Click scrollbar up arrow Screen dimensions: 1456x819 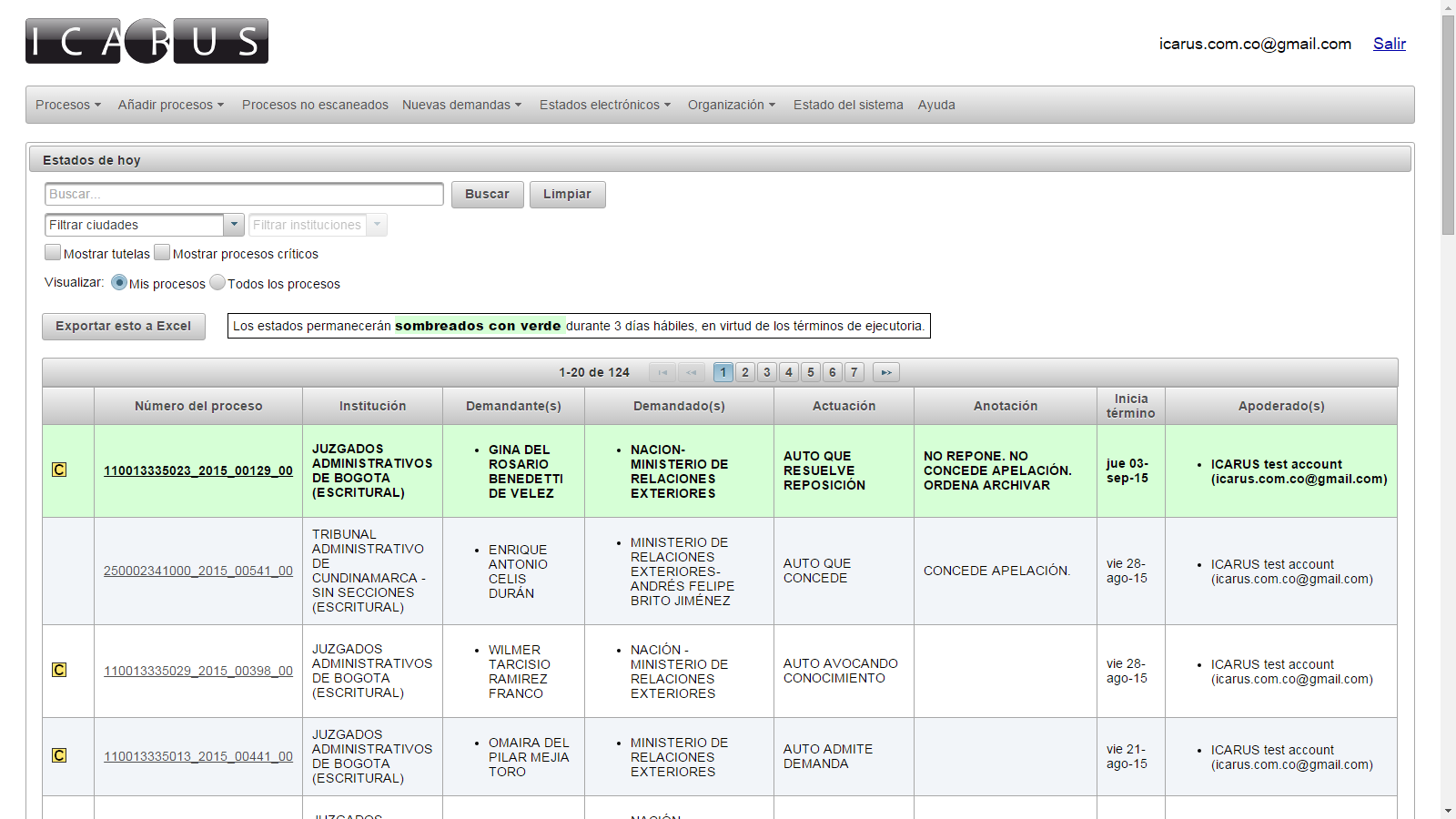point(1448,7)
